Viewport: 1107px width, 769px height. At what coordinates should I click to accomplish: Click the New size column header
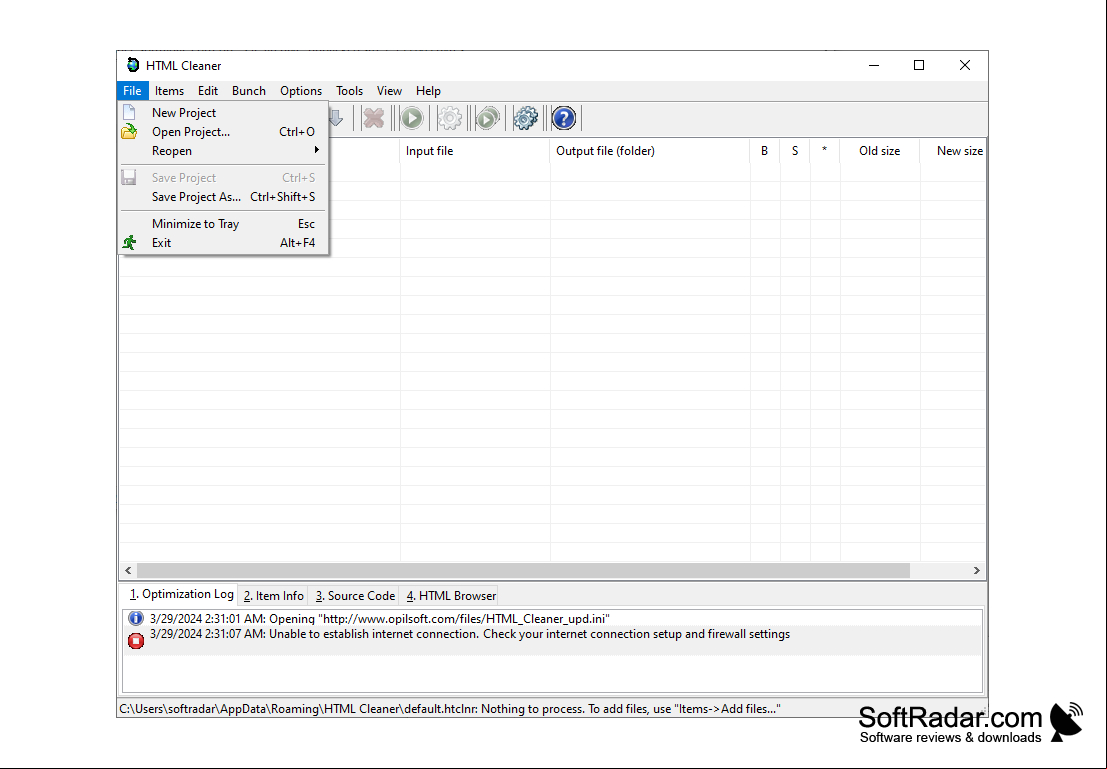(954, 150)
